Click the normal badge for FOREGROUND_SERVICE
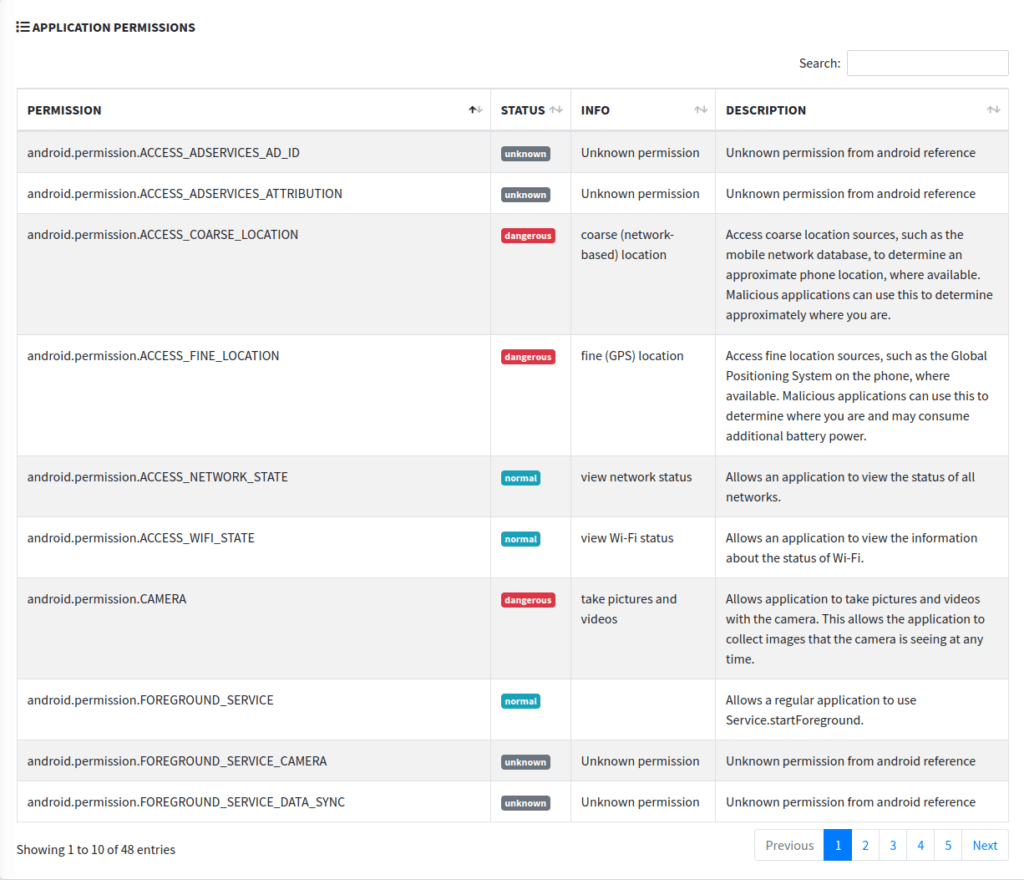 point(520,701)
